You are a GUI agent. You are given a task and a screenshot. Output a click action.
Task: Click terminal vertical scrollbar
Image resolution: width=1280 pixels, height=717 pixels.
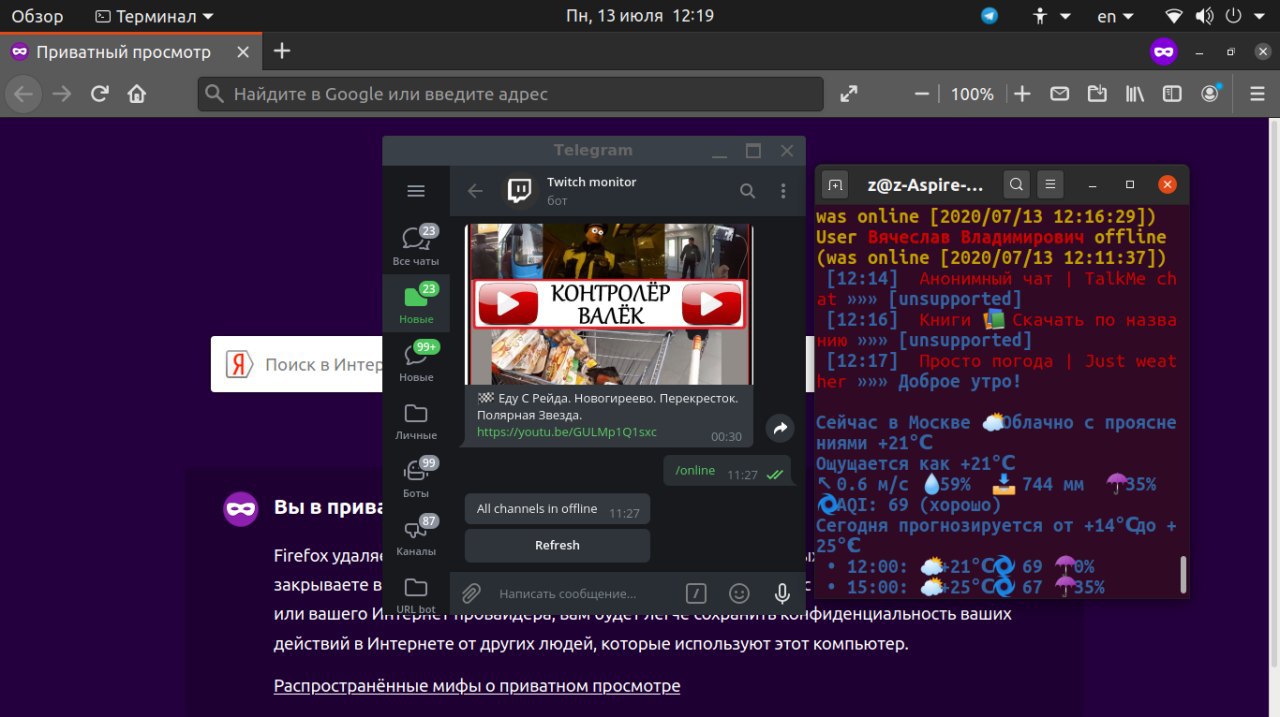[x=1183, y=575]
